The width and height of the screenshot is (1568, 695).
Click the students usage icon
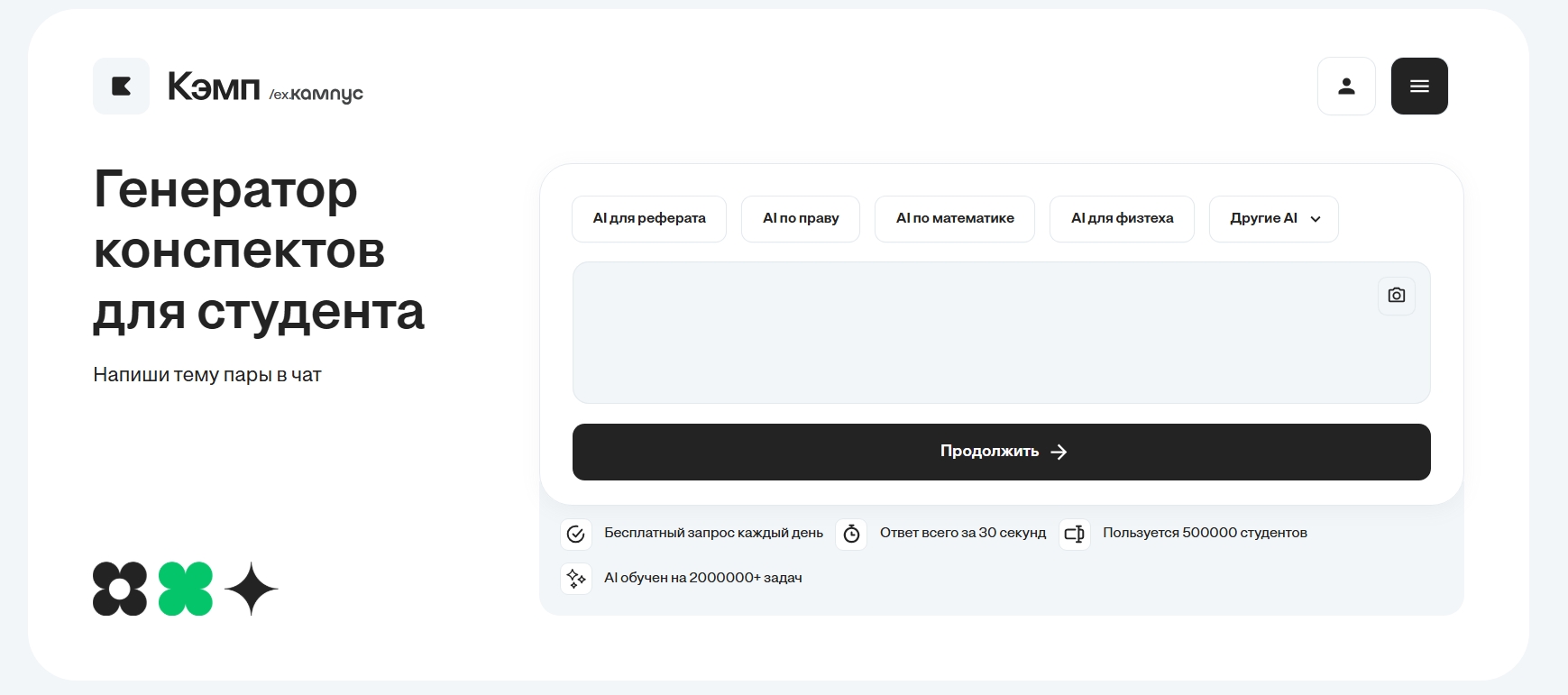coord(1074,534)
